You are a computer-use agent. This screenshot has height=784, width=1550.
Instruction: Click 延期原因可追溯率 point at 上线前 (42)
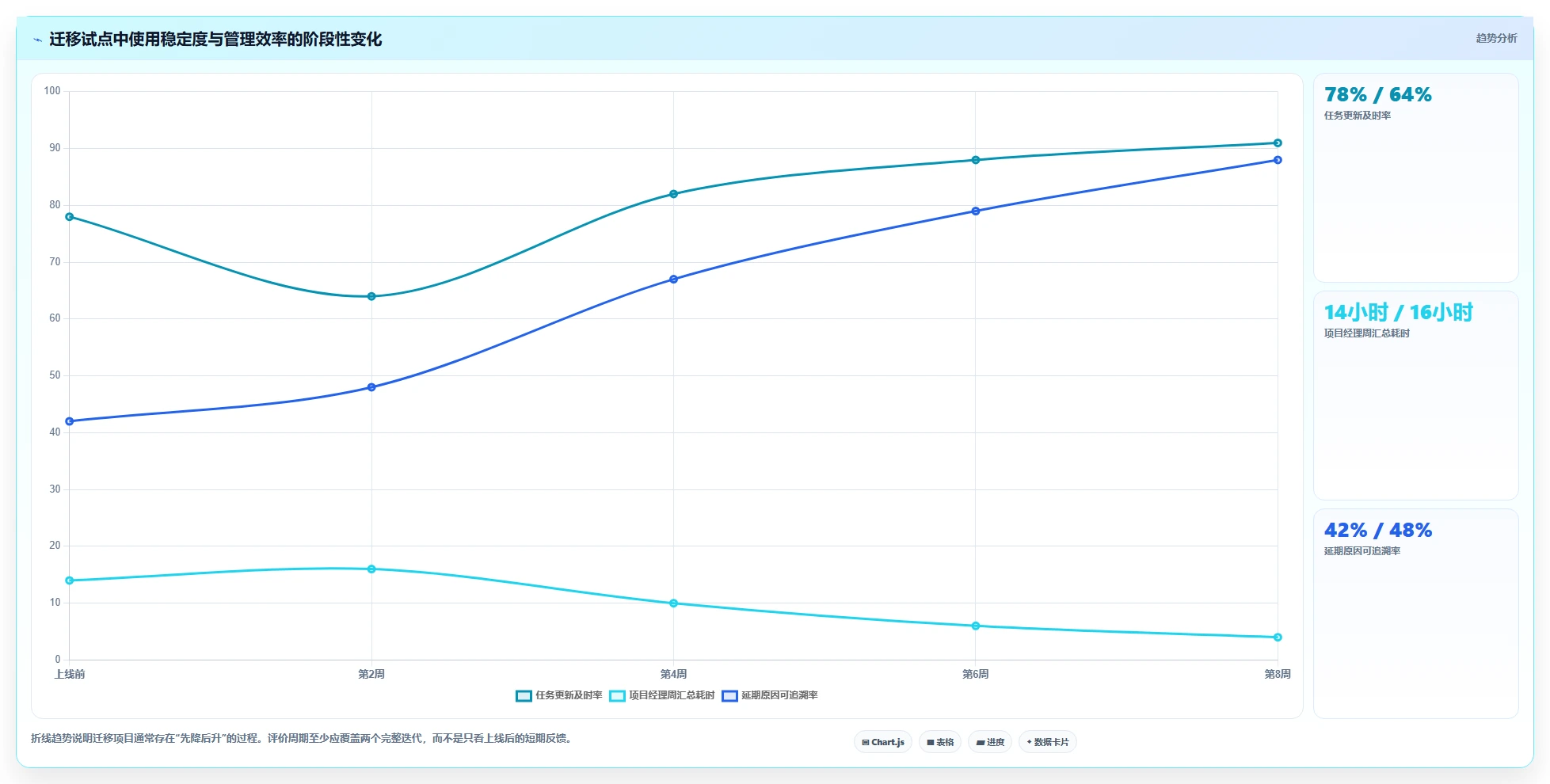(70, 421)
